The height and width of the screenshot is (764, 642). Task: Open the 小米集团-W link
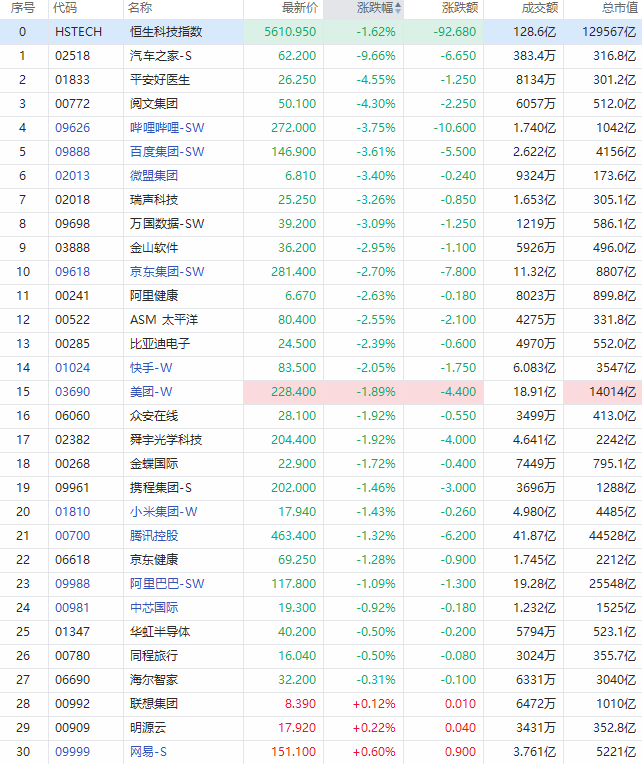pos(164,512)
